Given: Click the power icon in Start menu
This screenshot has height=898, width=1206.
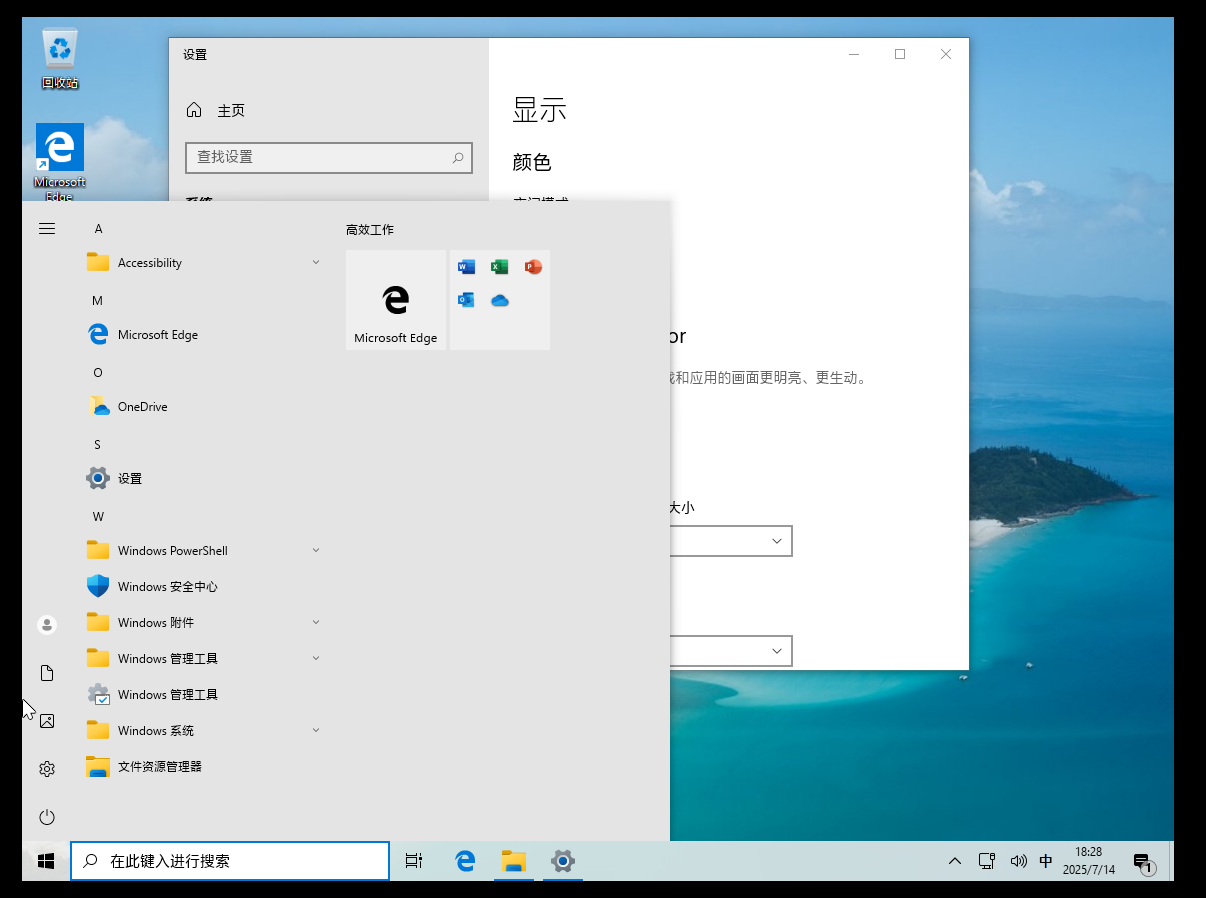Looking at the screenshot, I should click(x=47, y=817).
